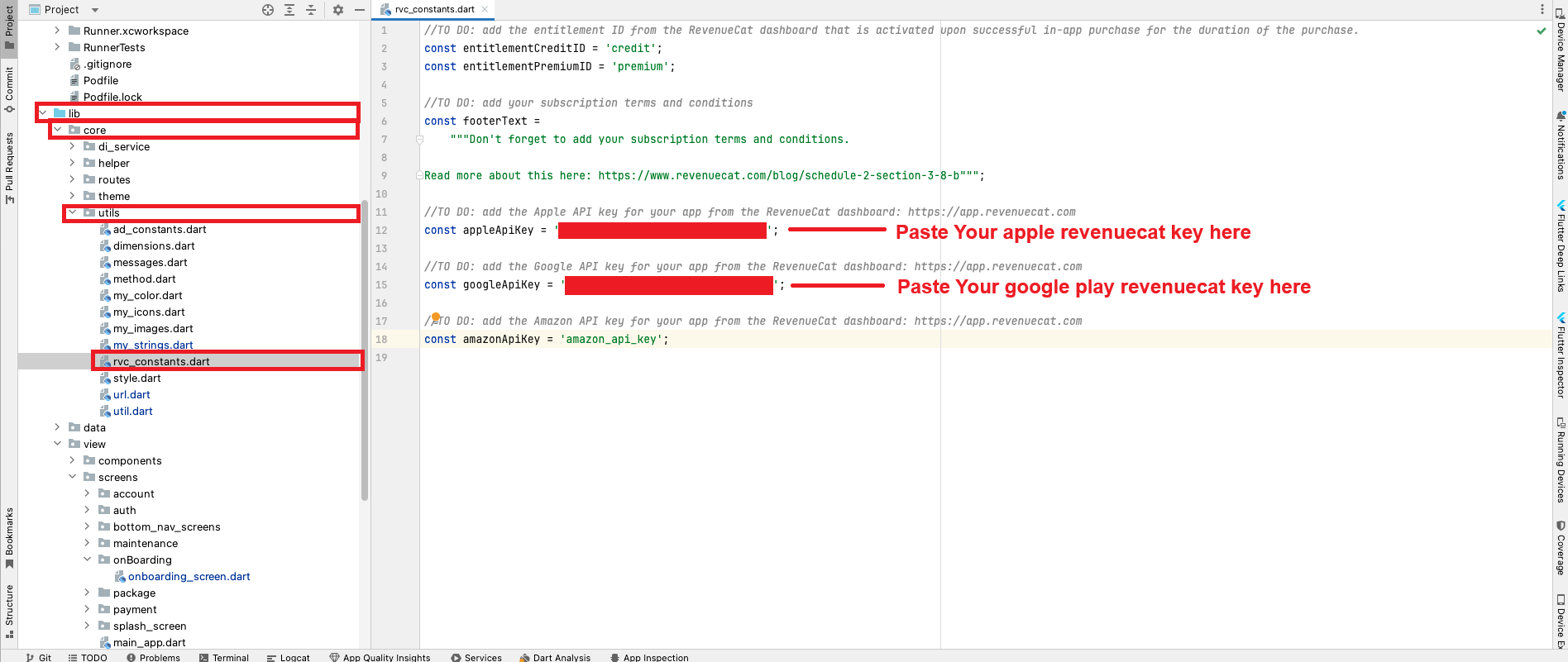Screen dimensions: 1568x662
Task: Click the Project tree vertical scrollbar
Action: click(x=365, y=347)
